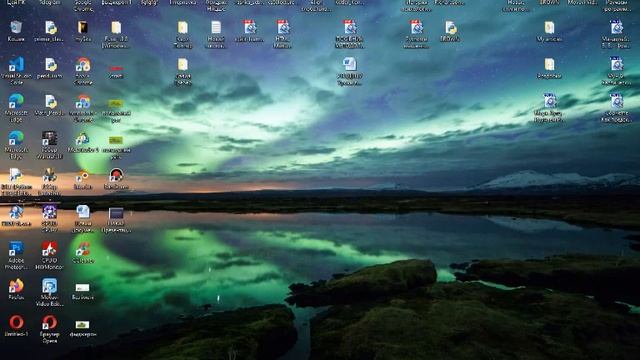Image resolution: width=640 pixels, height=360 pixels.
Task: Select the plain text file near top
Action: click(x=216, y=33)
